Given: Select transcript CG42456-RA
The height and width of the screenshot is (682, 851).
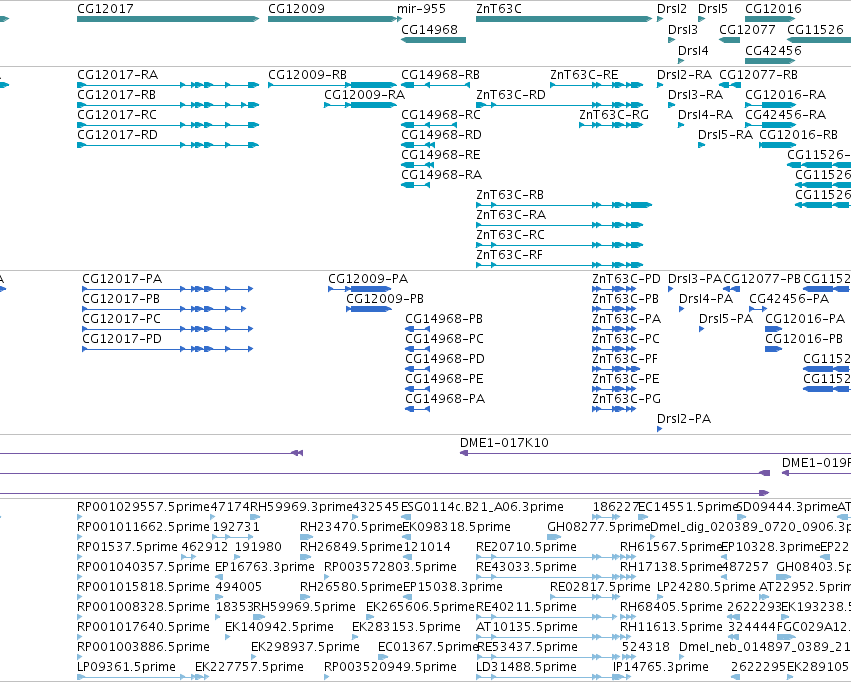Looking at the screenshot, I should tap(785, 114).
